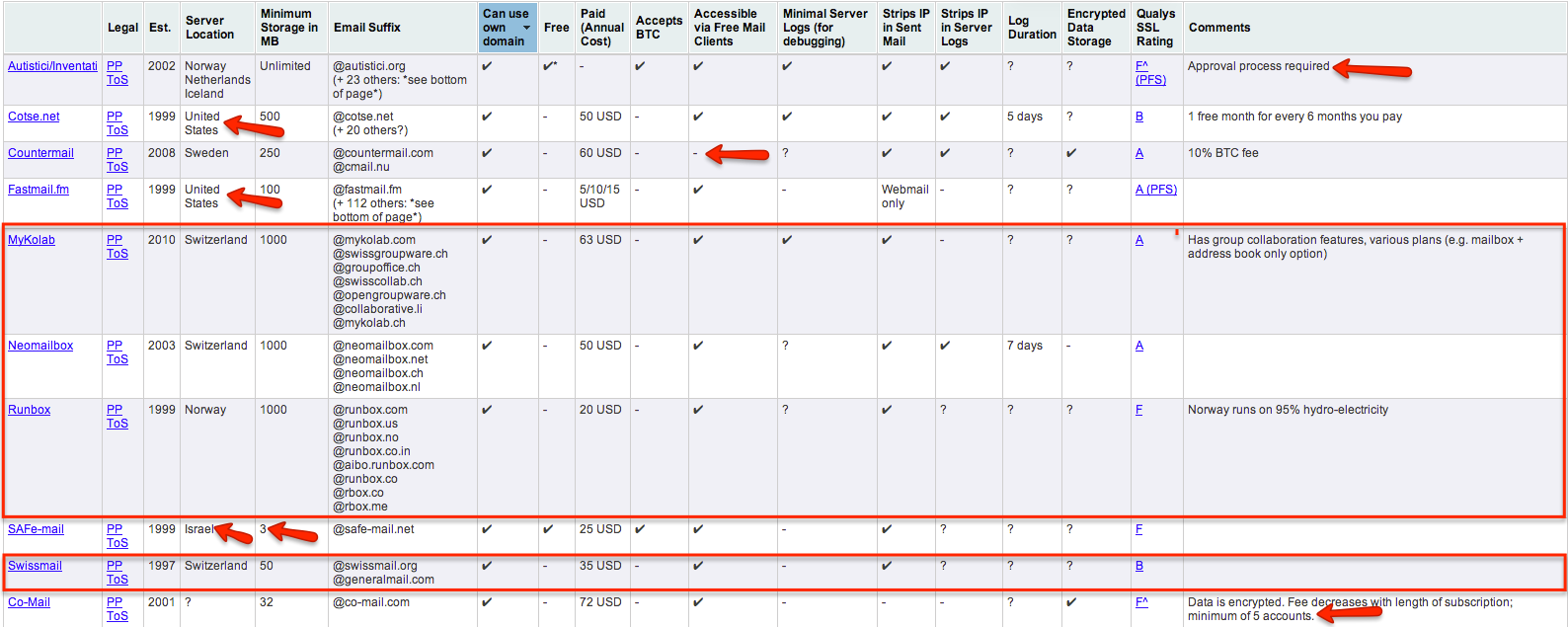Open the ToS link in the Fastmail.fm row

[x=118, y=203]
